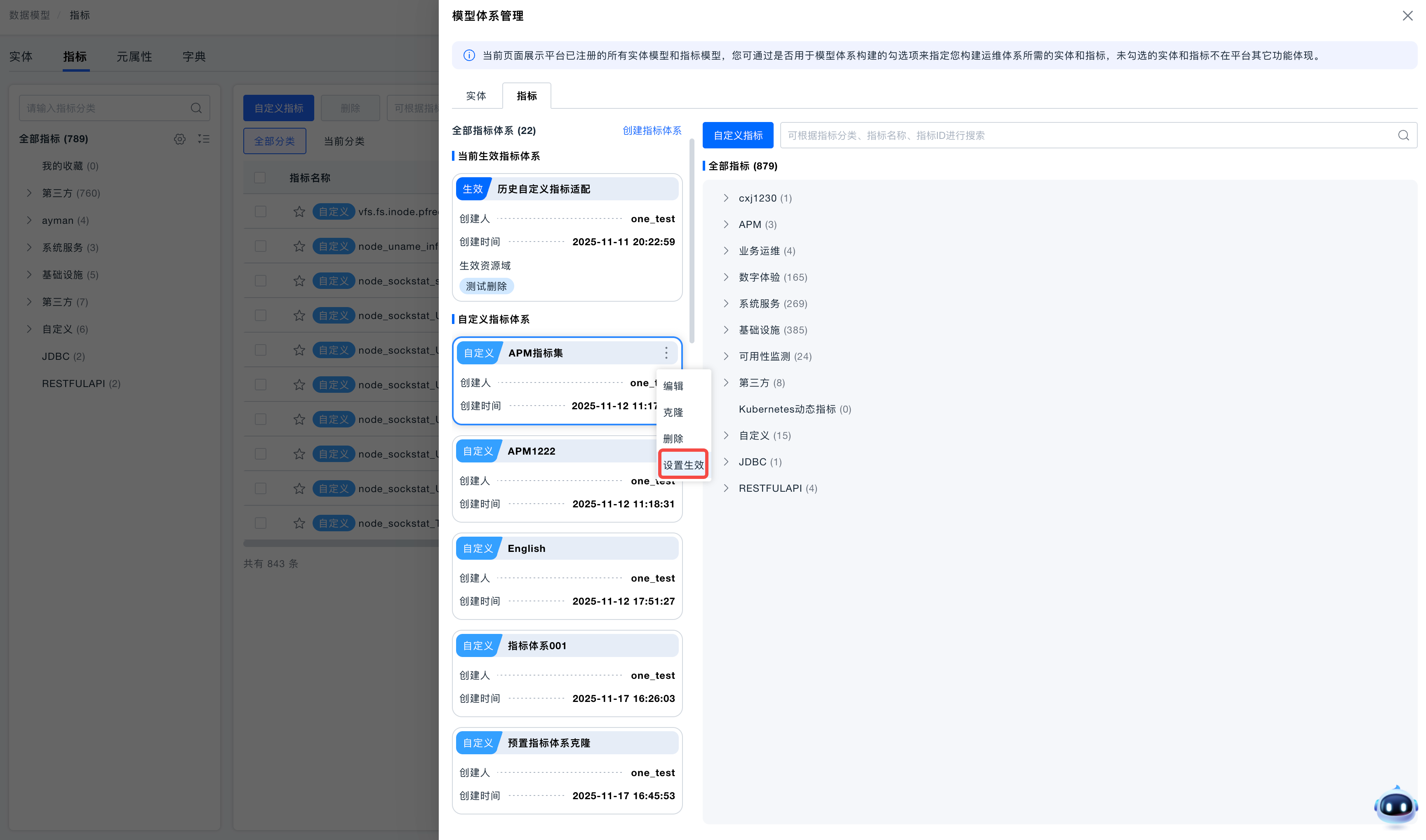The width and height of the screenshot is (1426, 840).
Task: Click search icon in 请输入指标分类 field
Action: 196,108
